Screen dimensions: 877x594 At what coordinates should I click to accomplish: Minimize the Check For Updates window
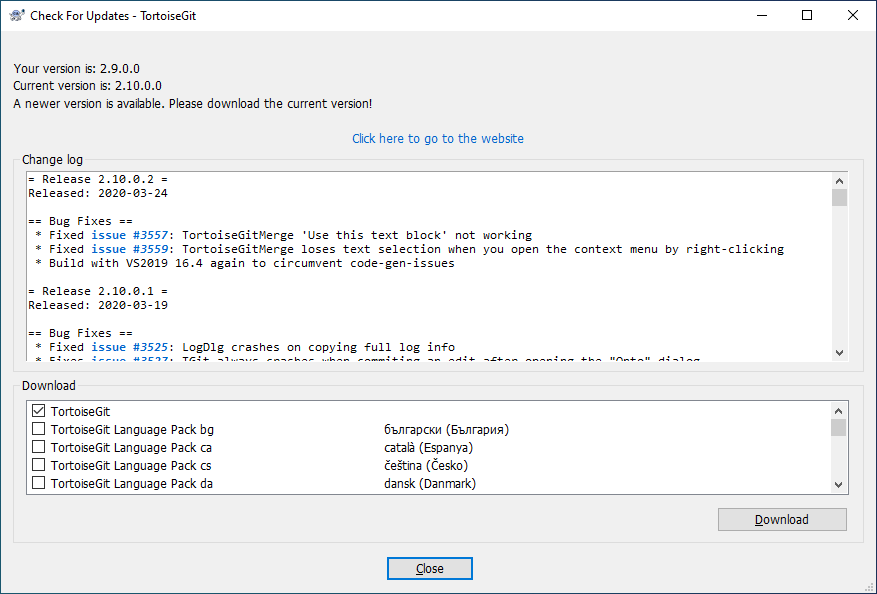click(761, 15)
